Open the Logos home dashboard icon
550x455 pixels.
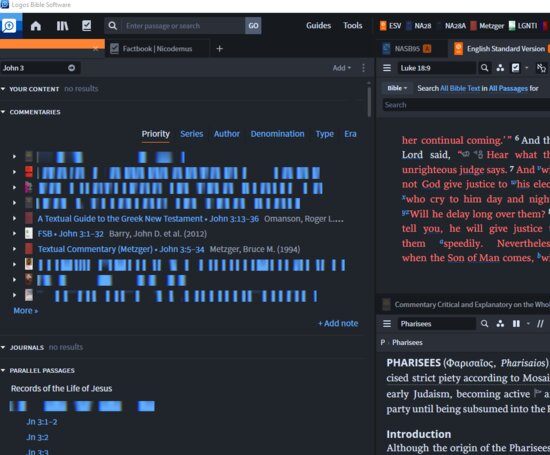[x=35, y=26]
